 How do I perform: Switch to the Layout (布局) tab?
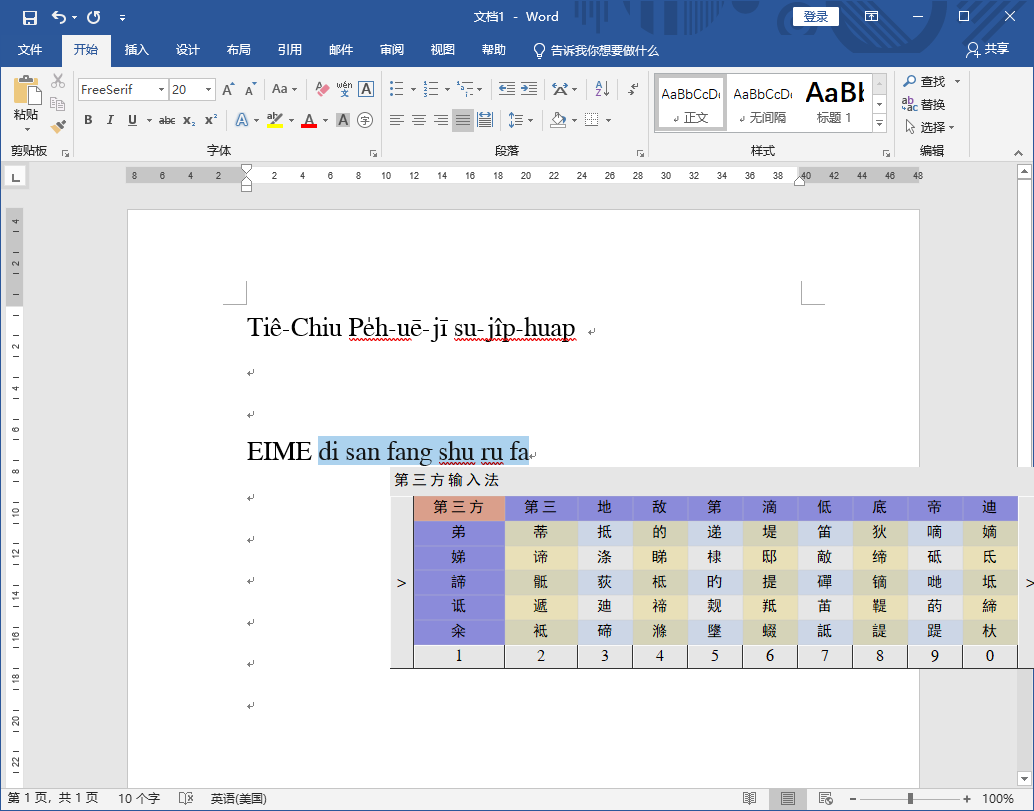point(238,50)
